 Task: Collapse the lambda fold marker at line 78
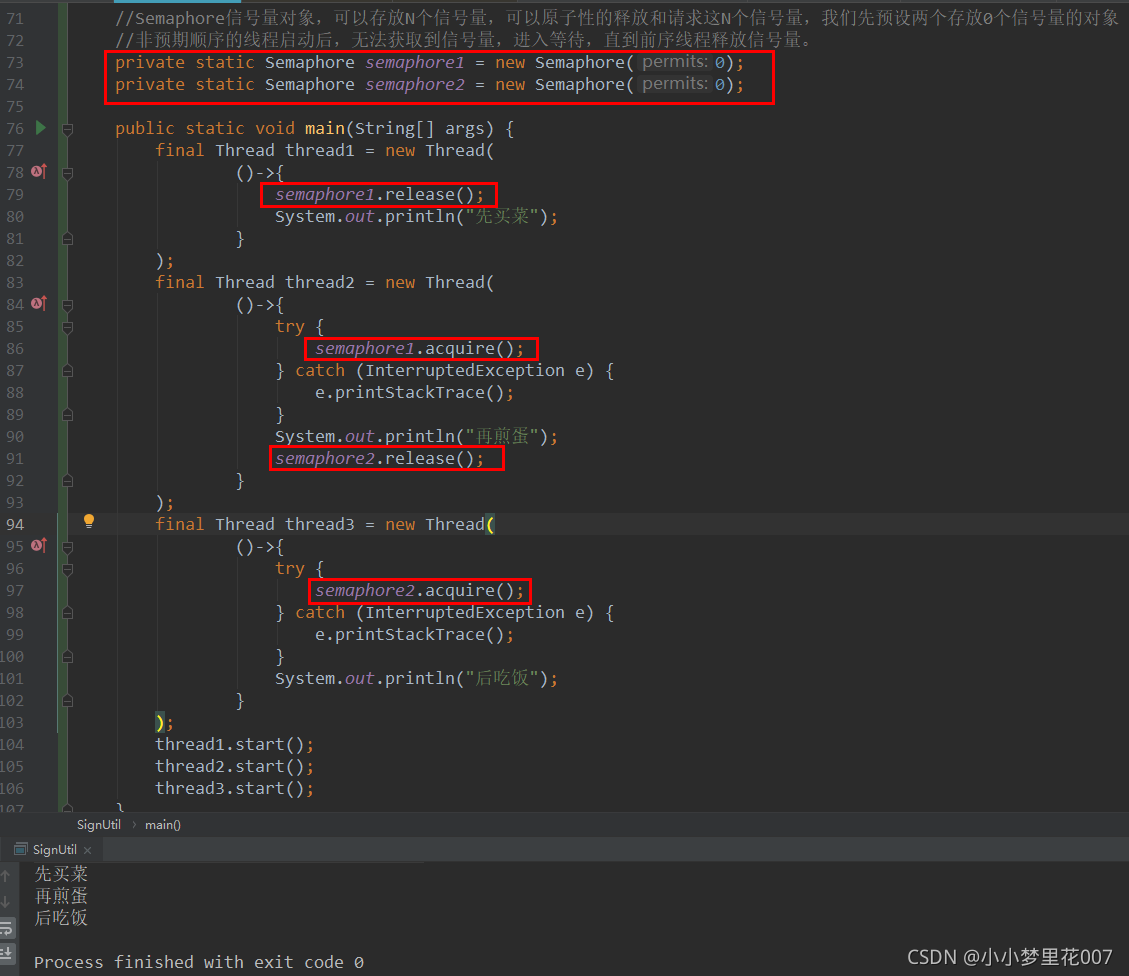(68, 173)
